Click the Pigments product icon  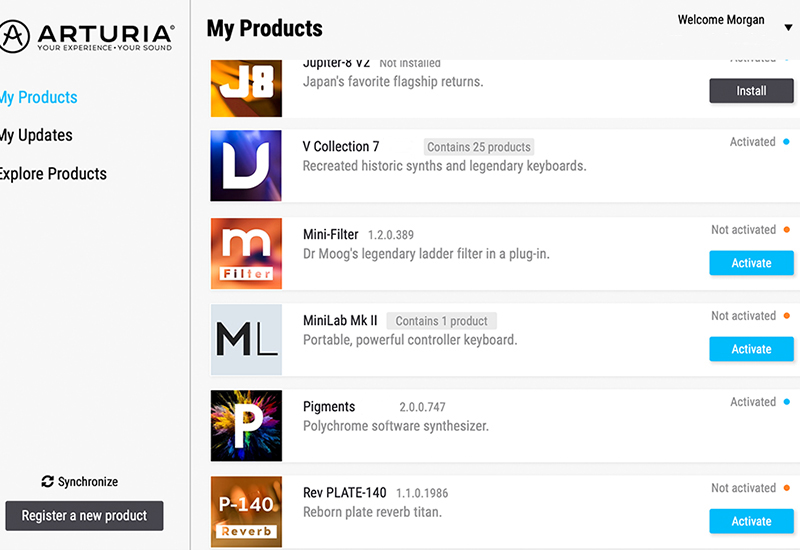[246, 426]
